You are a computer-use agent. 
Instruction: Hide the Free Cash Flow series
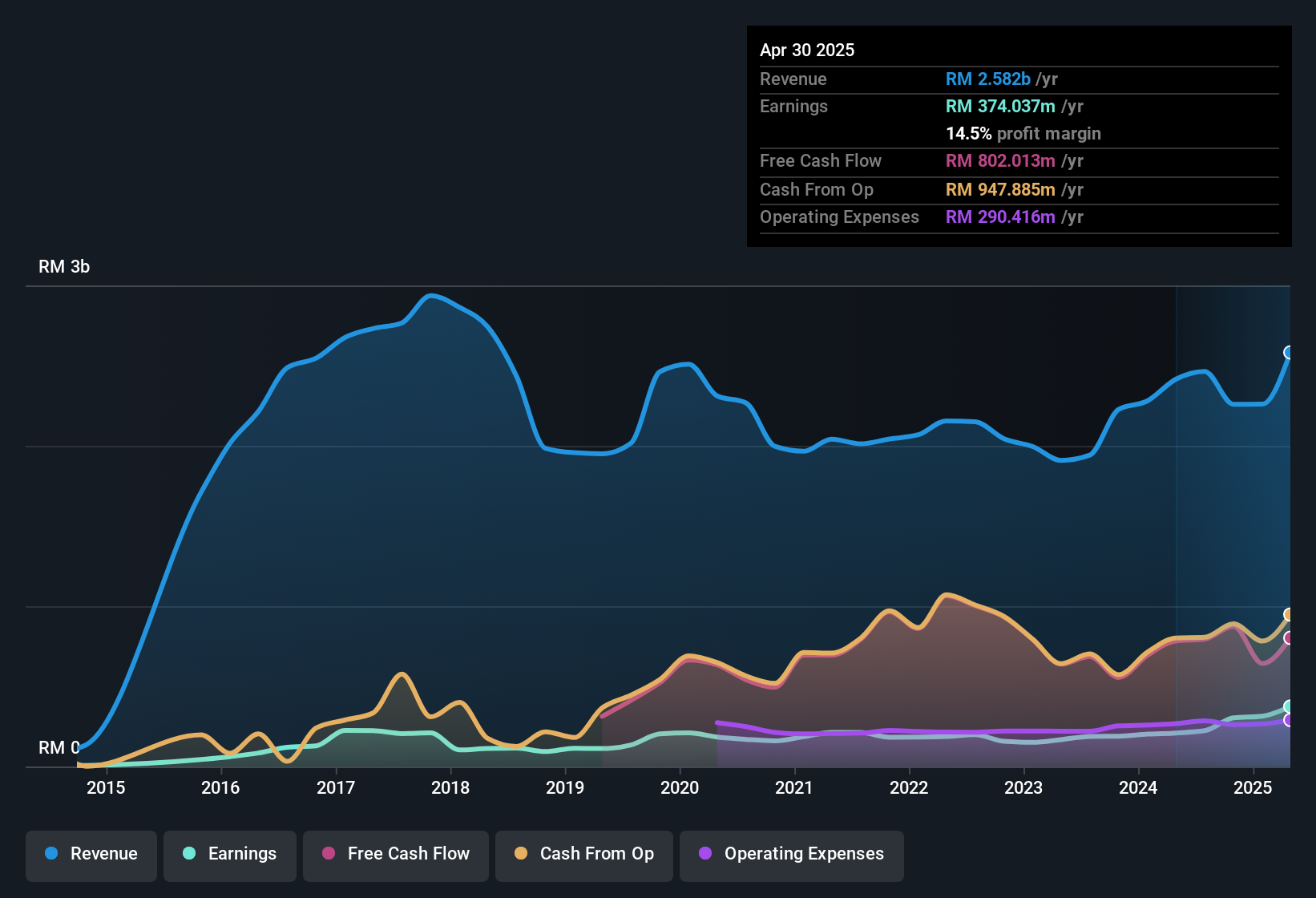click(396, 855)
